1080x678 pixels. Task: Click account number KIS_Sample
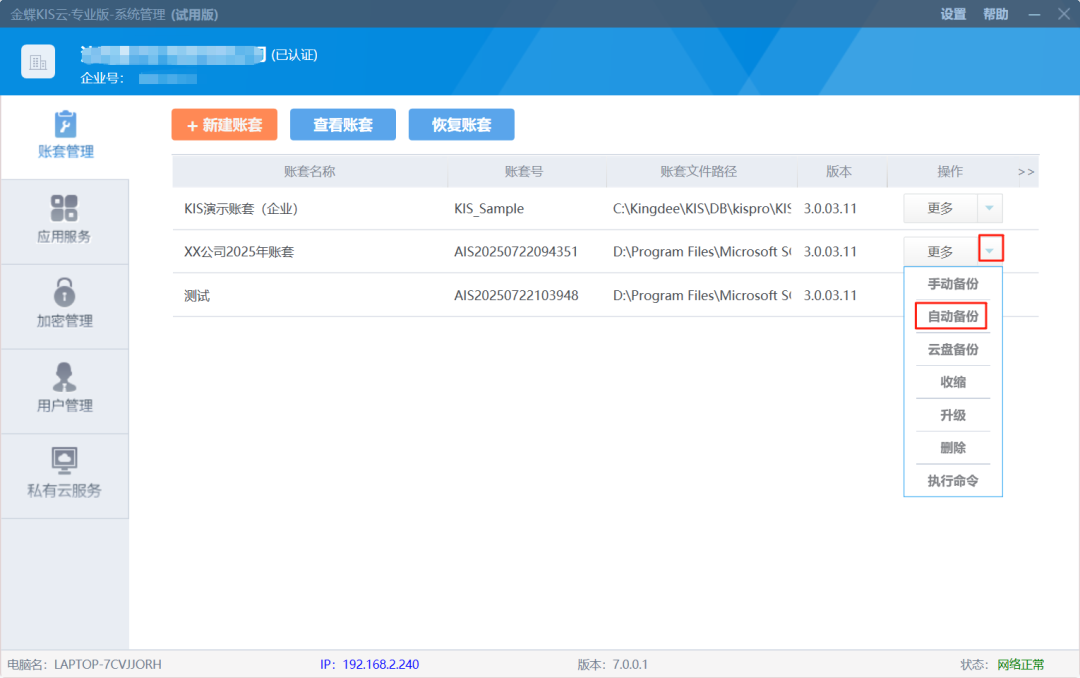click(x=489, y=209)
